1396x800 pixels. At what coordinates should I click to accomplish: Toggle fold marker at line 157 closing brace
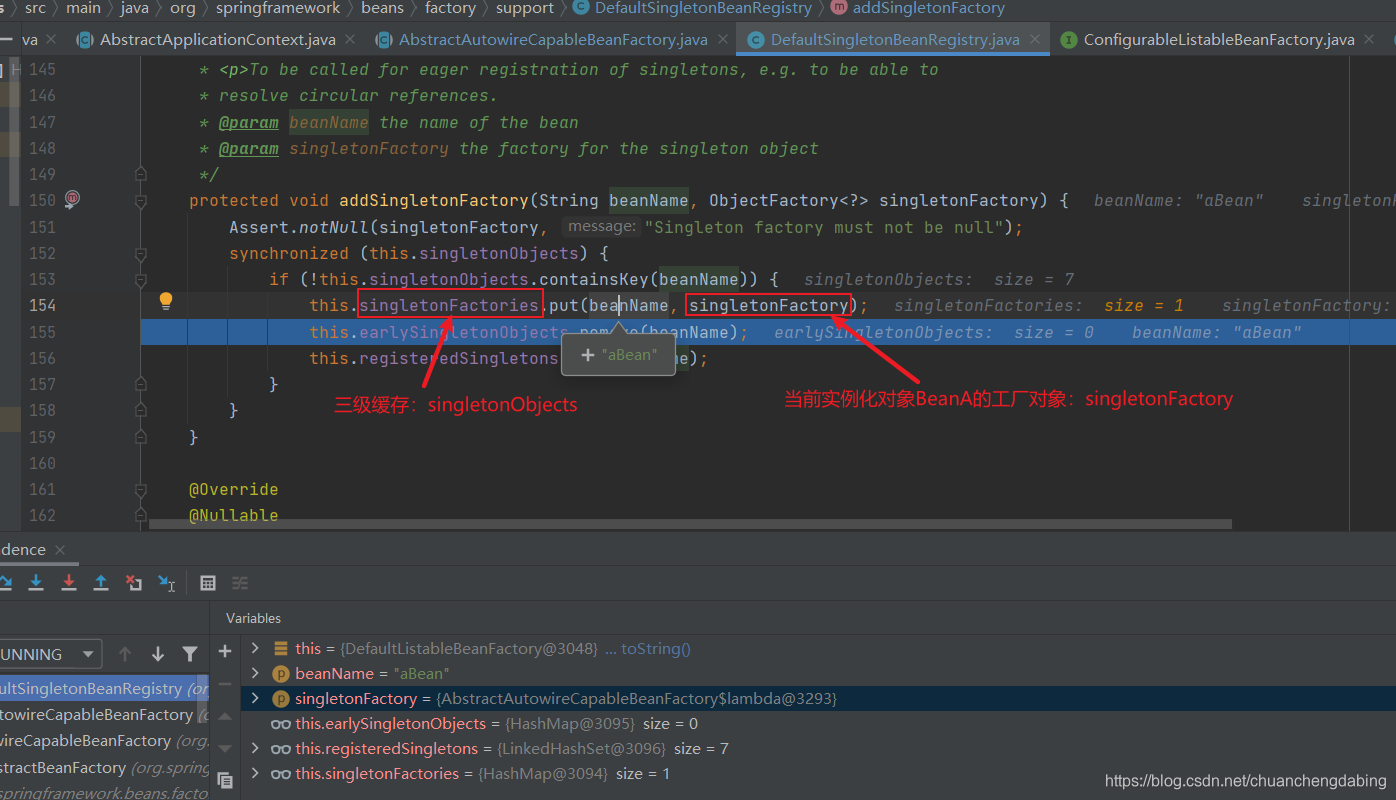pos(141,384)
